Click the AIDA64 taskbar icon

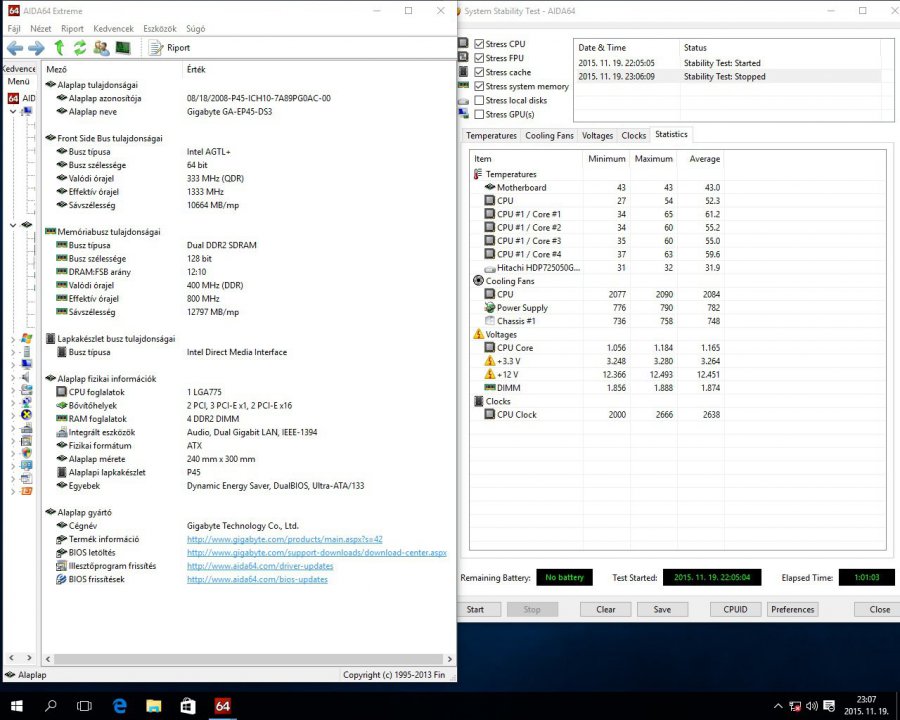[x=223, y=706]
